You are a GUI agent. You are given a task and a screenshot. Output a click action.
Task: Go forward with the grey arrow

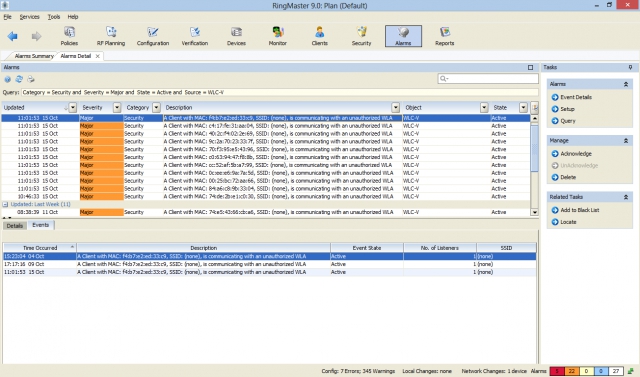click(x=36, y=36)
